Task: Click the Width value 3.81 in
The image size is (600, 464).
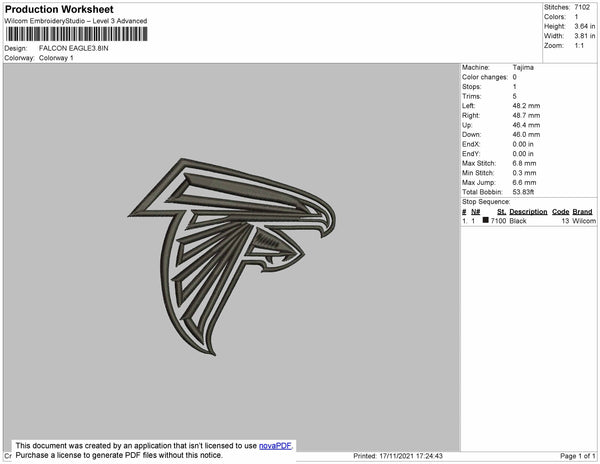Action: [x=585, y=36]
